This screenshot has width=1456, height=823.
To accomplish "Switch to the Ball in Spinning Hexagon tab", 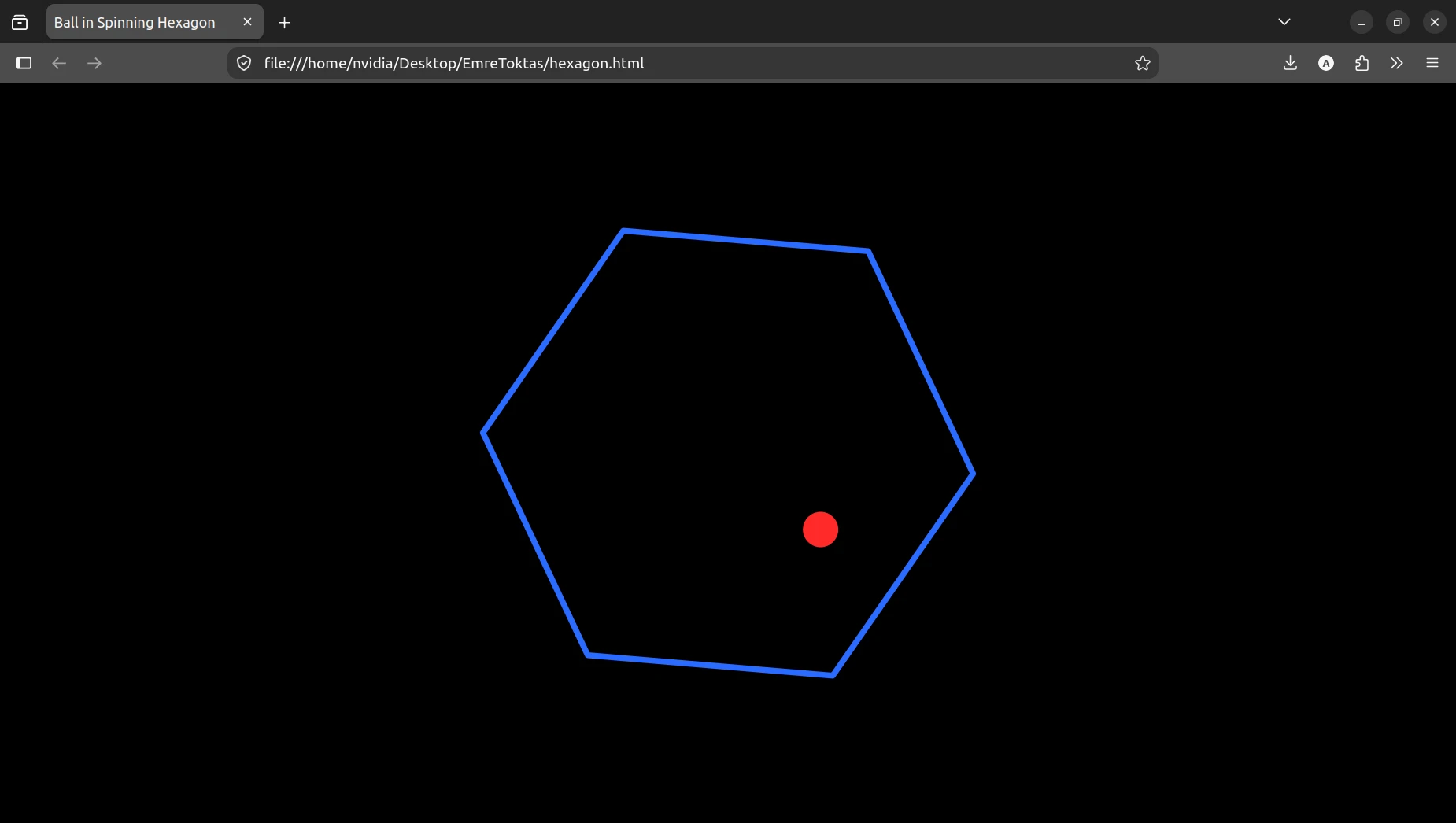I will click(x=154, y=22).
